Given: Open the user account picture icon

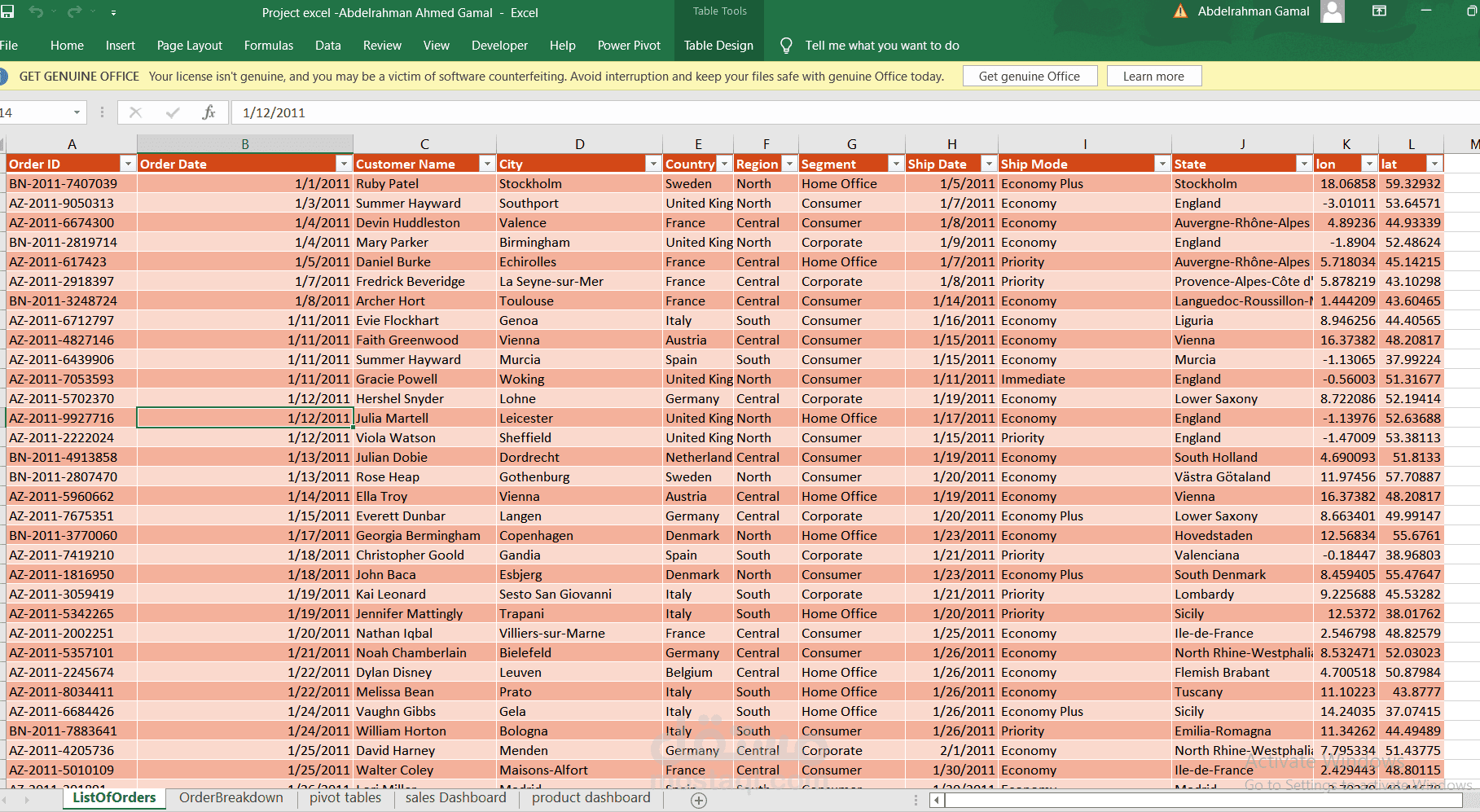Looking at the screenshot, I should click(1332, 11).
